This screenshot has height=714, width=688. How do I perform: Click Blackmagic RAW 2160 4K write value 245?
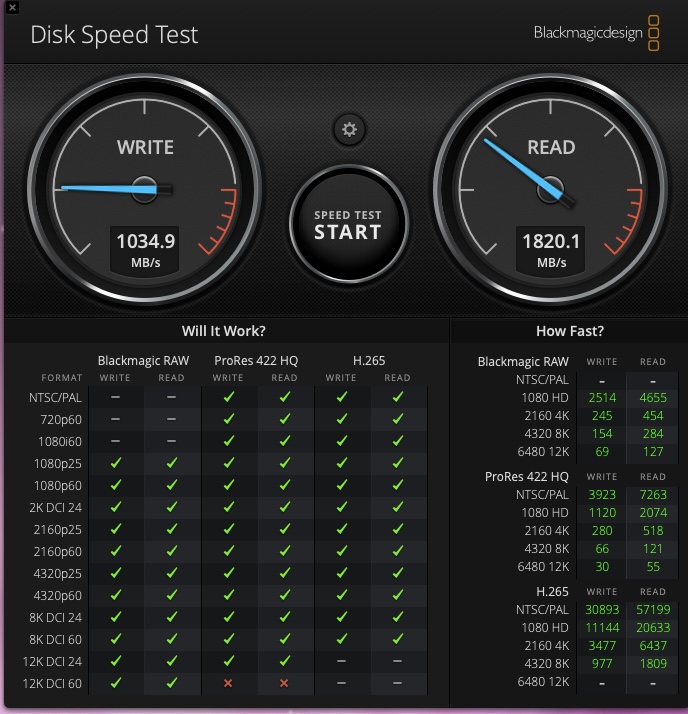click(x=602, y=416)
